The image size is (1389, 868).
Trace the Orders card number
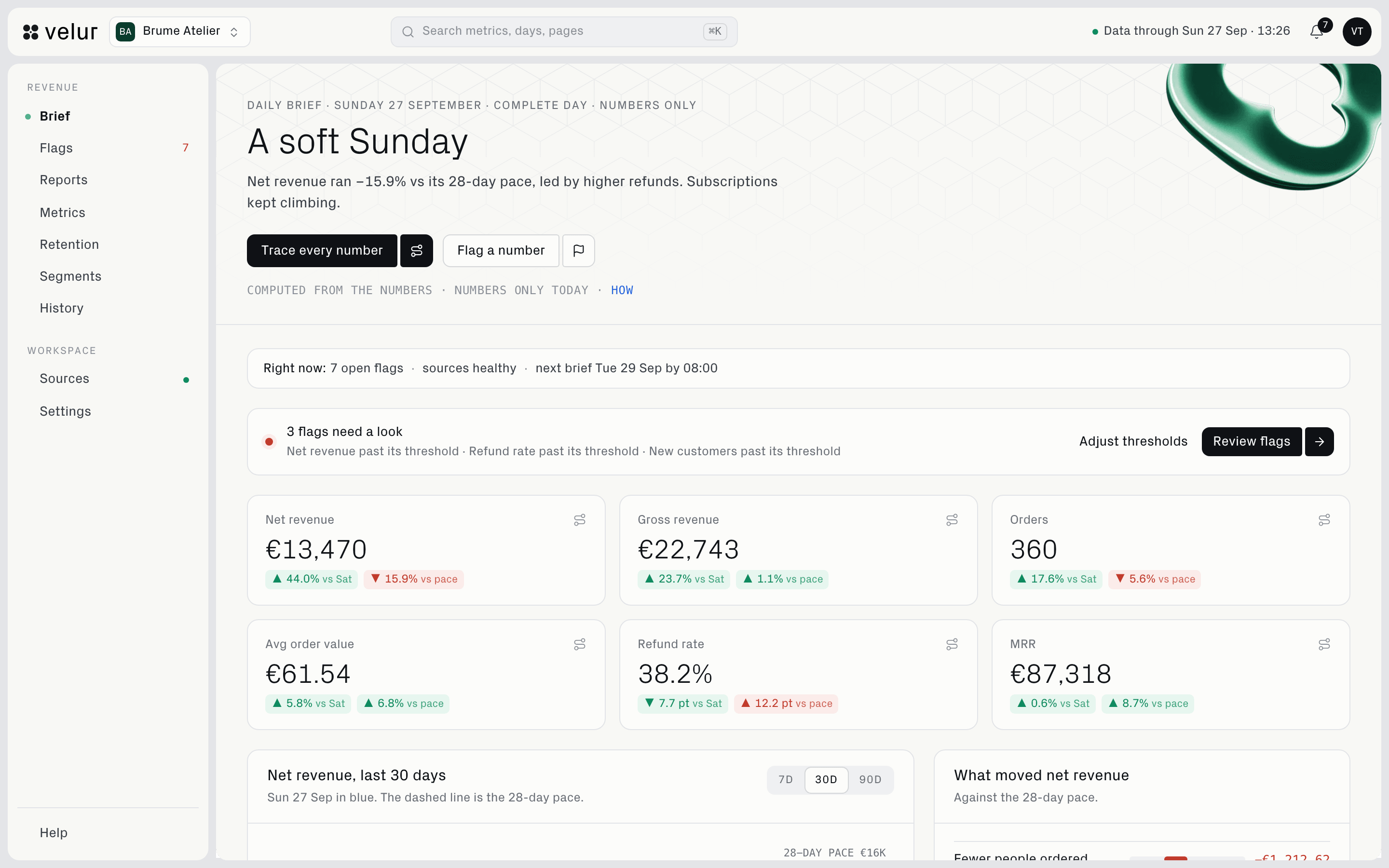tap(1324, 519)
